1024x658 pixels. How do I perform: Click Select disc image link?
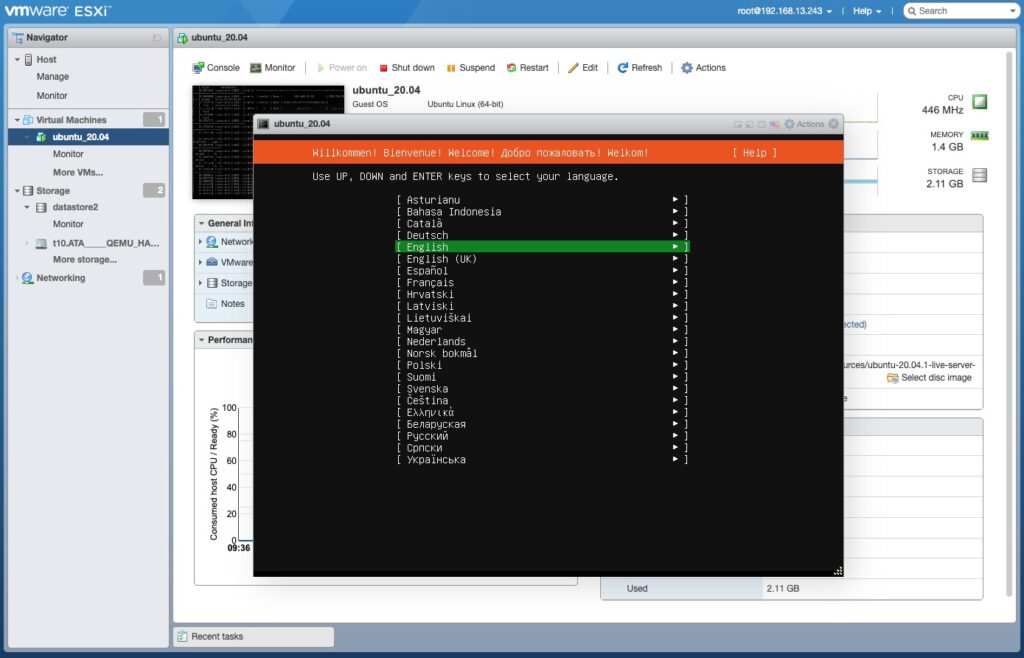pyautogui.click(x=929, y=378)
